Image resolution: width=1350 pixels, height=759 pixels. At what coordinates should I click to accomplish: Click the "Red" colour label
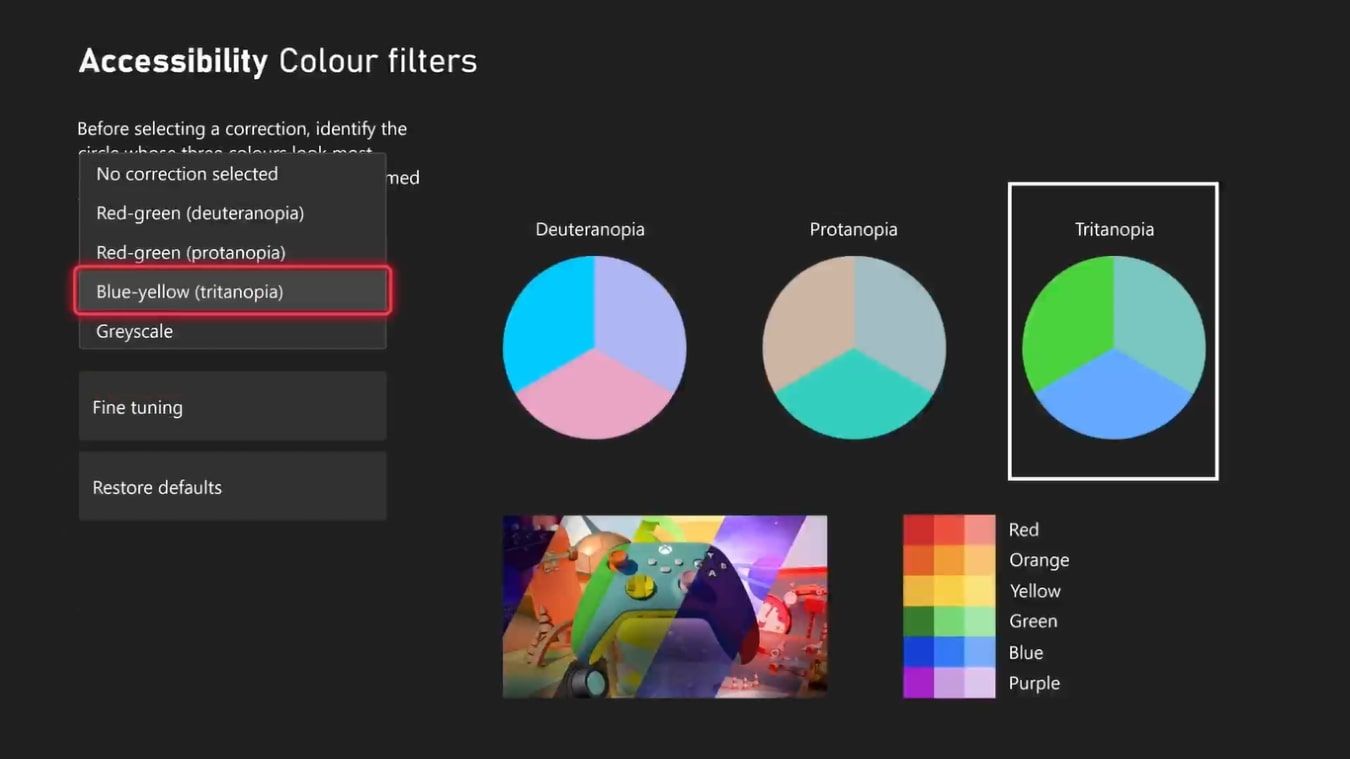tap(1024, 530)
